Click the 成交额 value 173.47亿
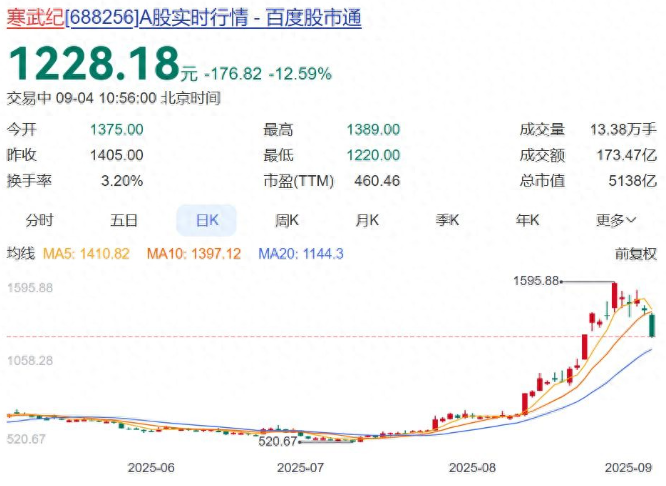 (x=626, y=155)
